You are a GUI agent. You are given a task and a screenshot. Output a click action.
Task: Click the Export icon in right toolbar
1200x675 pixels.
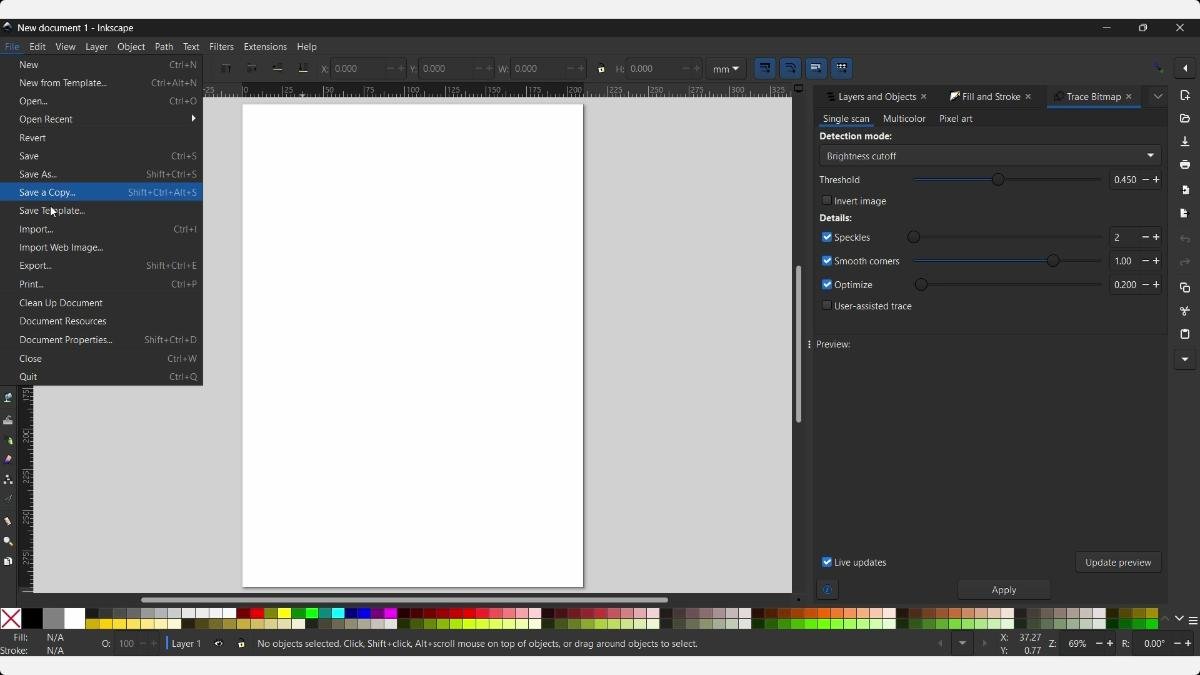pyautogui.click(x=1185, y=213)
